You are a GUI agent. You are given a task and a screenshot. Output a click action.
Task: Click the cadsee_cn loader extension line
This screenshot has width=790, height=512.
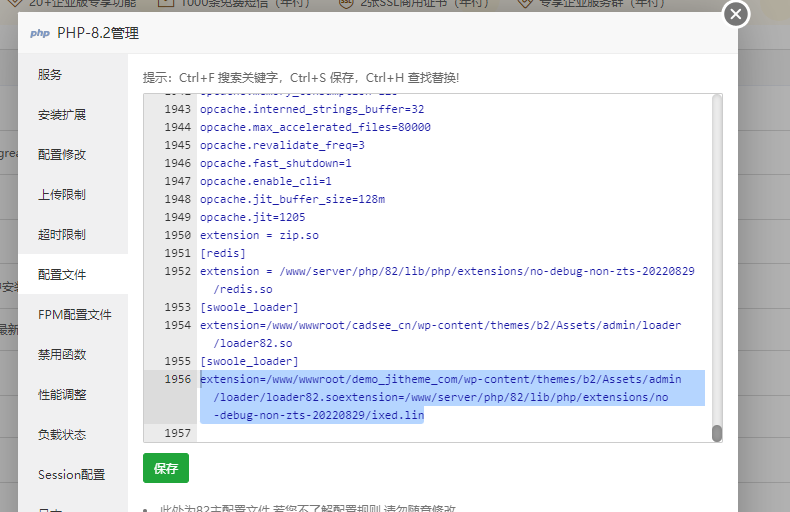[x=440, y=334]
